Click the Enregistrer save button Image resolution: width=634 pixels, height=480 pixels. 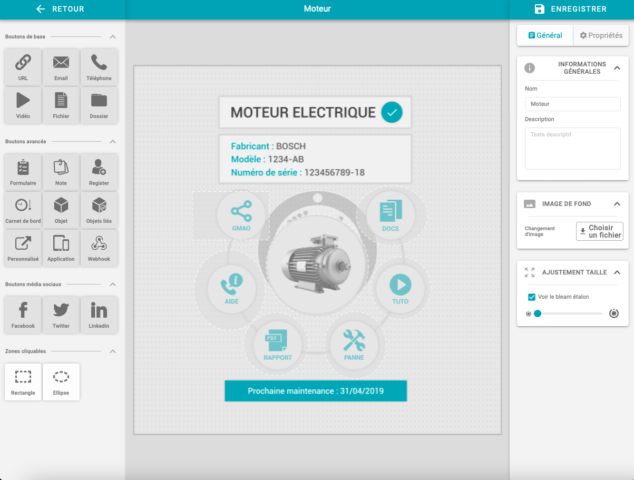coord(571,9)
